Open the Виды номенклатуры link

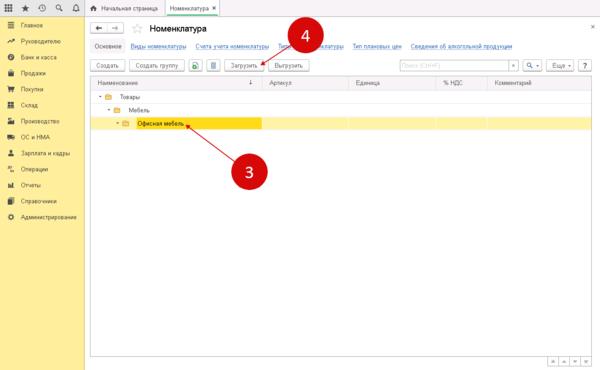click(158, 46)
